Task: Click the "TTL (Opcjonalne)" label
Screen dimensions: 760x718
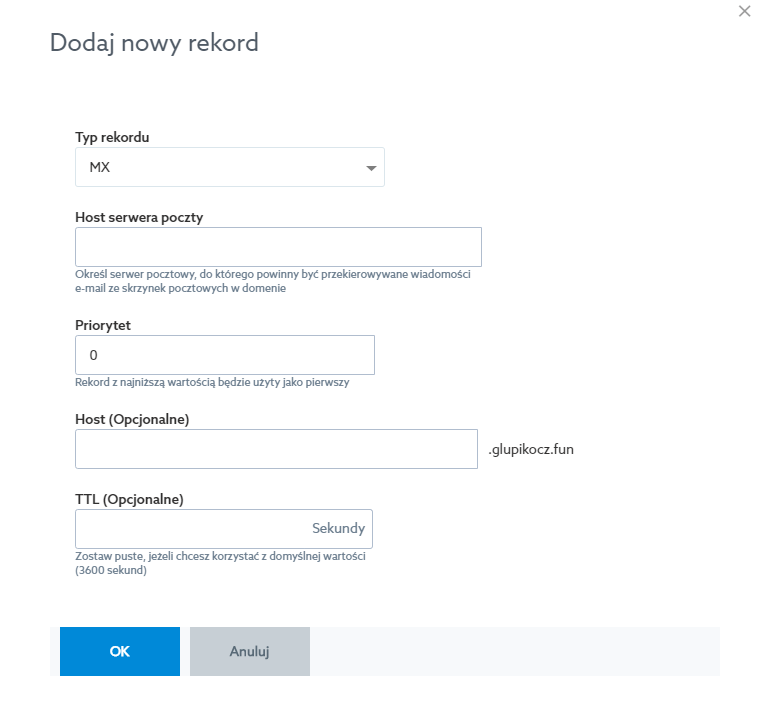Action: pos(129,499)
